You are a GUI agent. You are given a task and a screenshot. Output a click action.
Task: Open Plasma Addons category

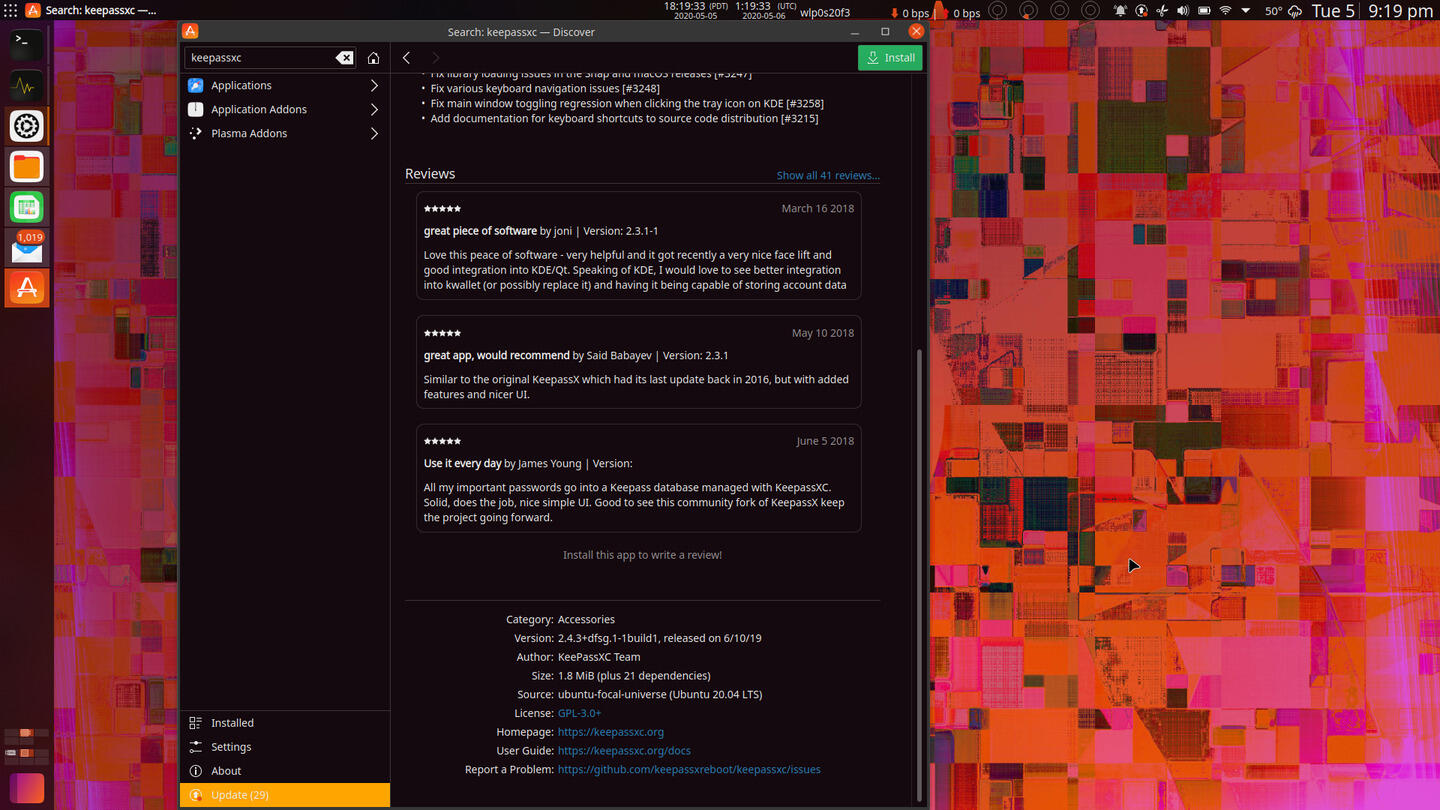pos(284,133)
